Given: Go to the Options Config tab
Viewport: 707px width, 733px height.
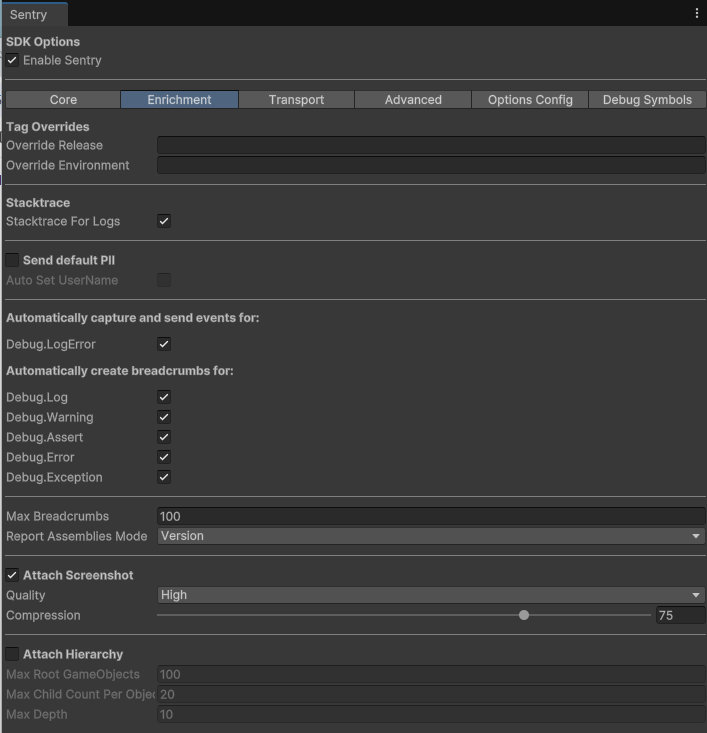Looking at the screenshot, I should tap(530, 100).
